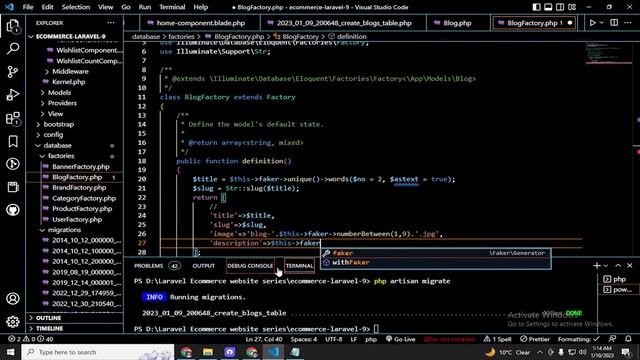
Task: Select 'faker' autocomplete suggestion
Action: click(x=435, y=253)
